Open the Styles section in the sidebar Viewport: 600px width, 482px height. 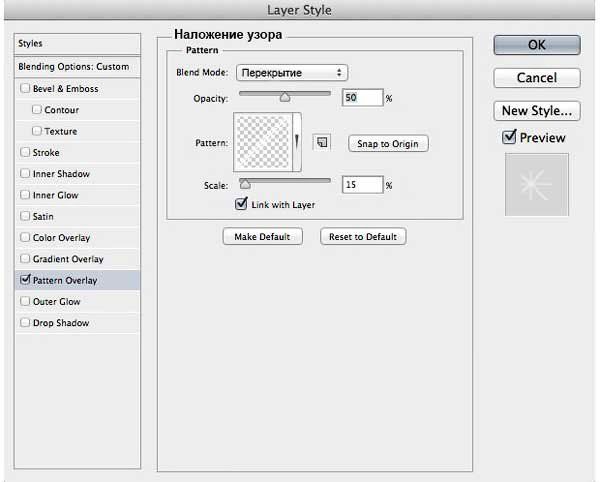[x=73, y=44]
